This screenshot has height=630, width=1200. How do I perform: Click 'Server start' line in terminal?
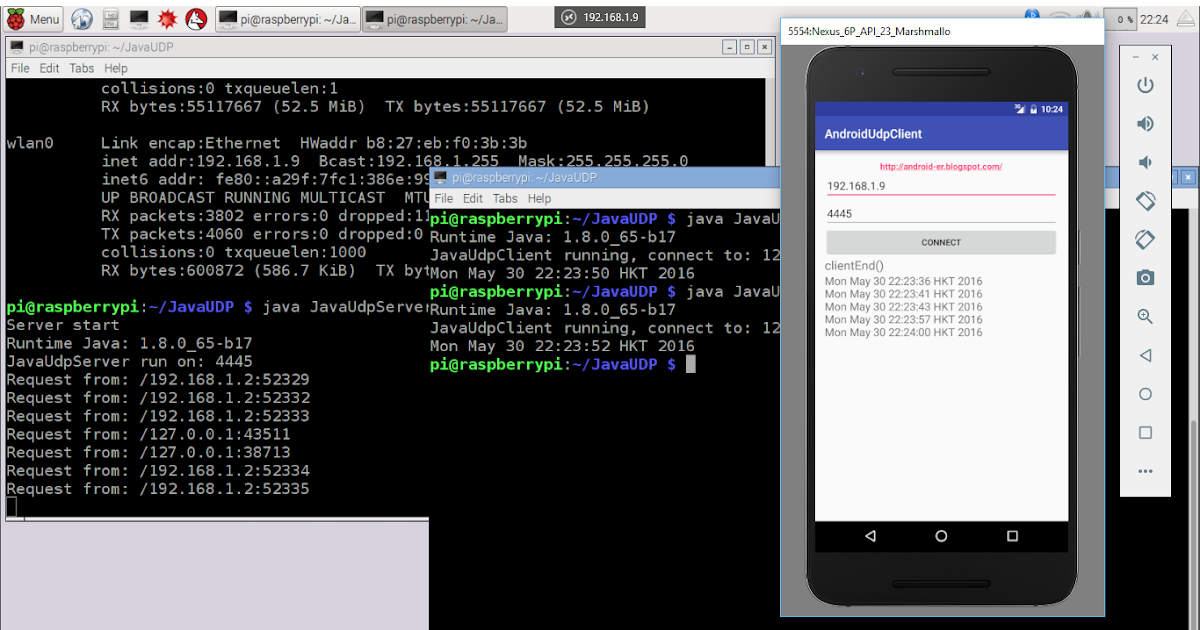(x=62, y=325)
